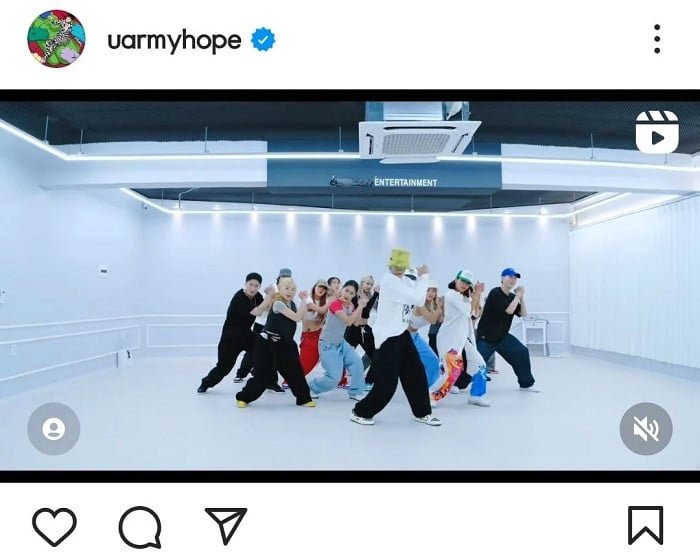The width and height of the screenshot is (700, 554).
Task: Click the blue verified badge
Action: [x=263, y=40]
